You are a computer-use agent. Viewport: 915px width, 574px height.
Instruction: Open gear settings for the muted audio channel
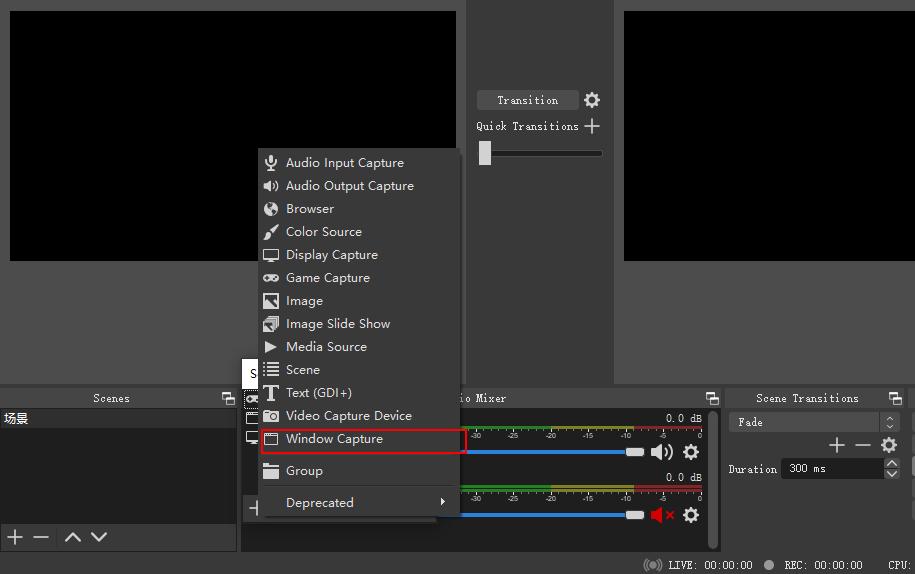pos(690,515)
